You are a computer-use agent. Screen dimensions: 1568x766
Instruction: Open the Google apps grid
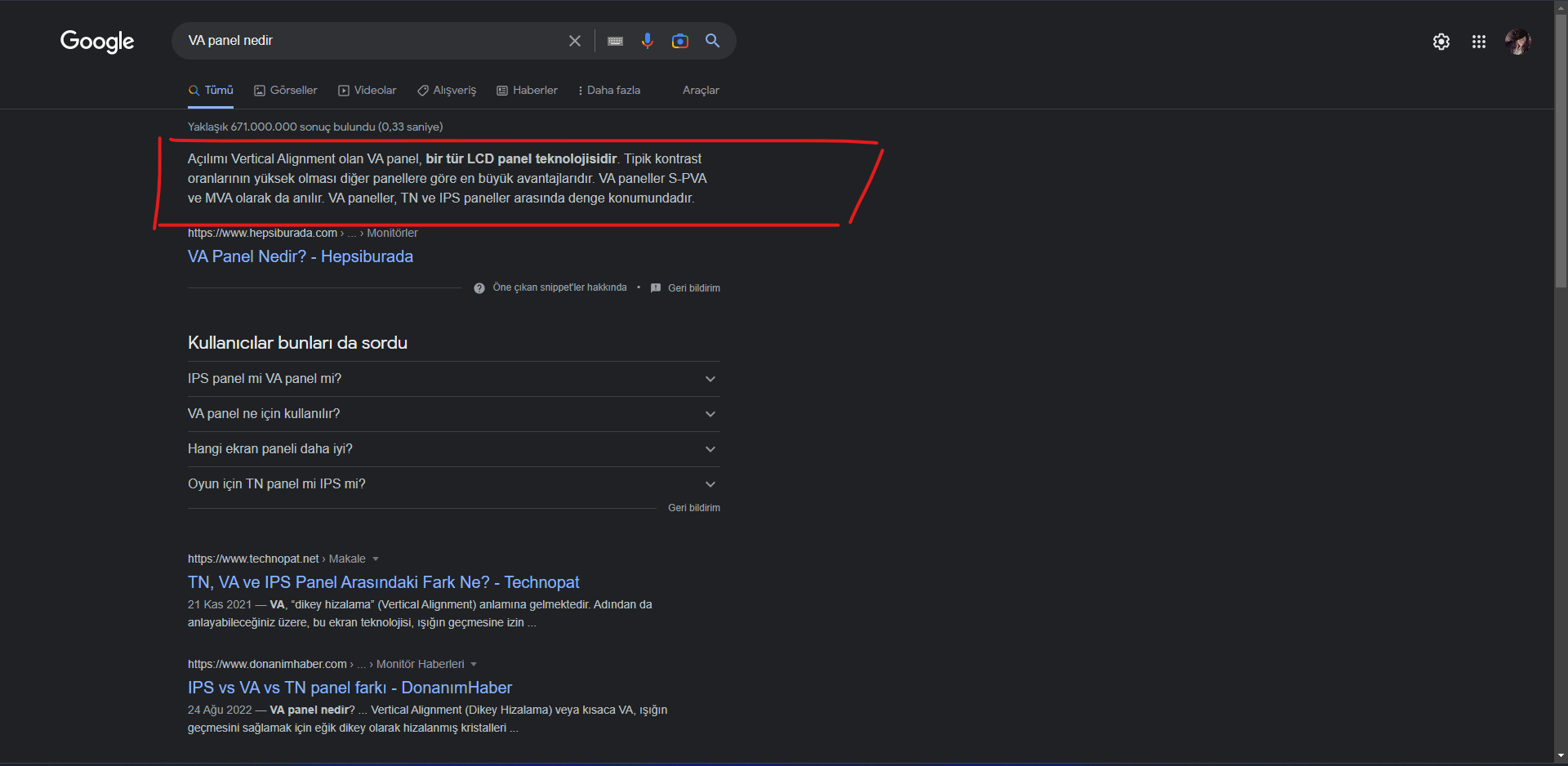pyautogui.click(x=1479, y=42)
